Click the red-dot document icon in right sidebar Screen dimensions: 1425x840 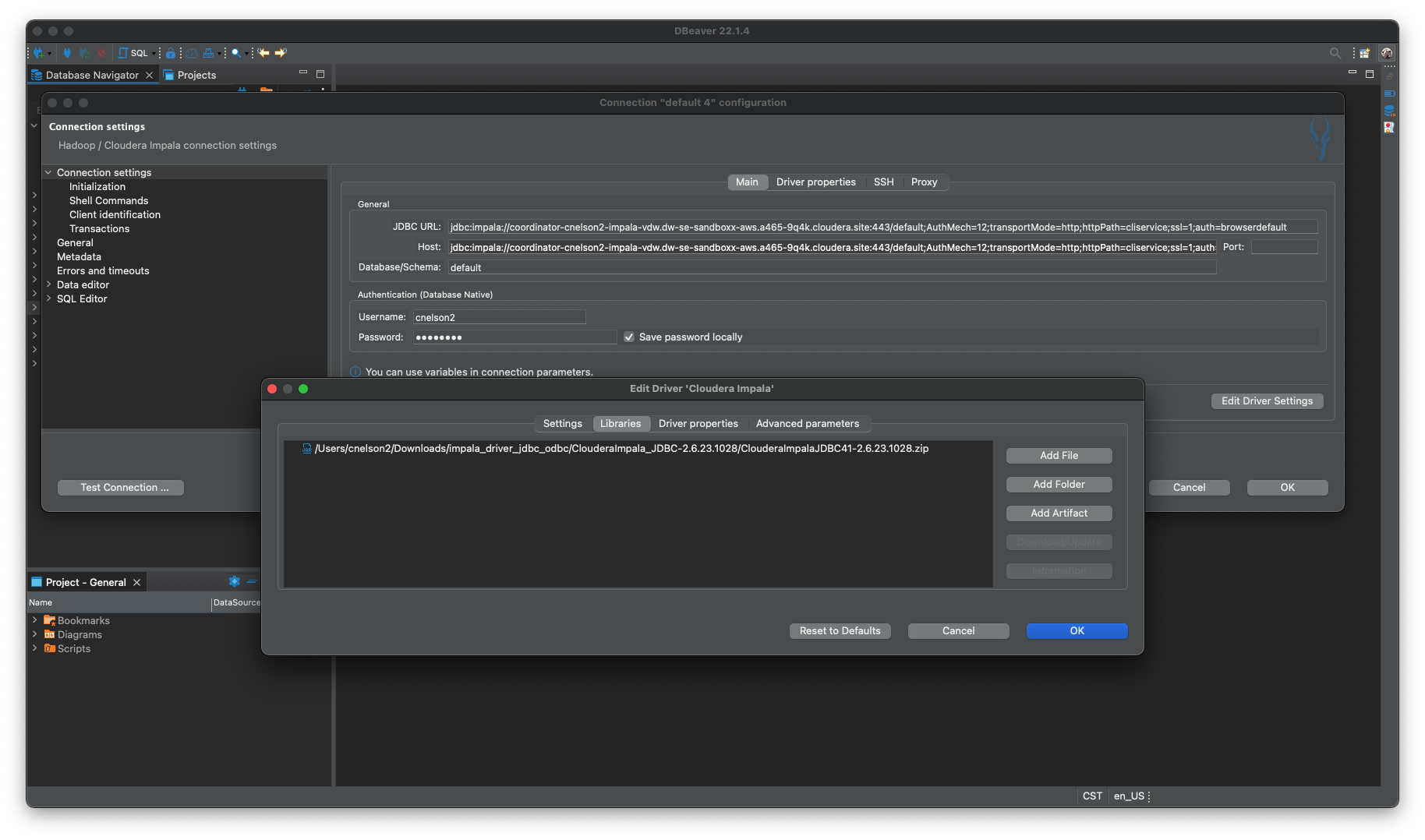(x=1389, y=127)
